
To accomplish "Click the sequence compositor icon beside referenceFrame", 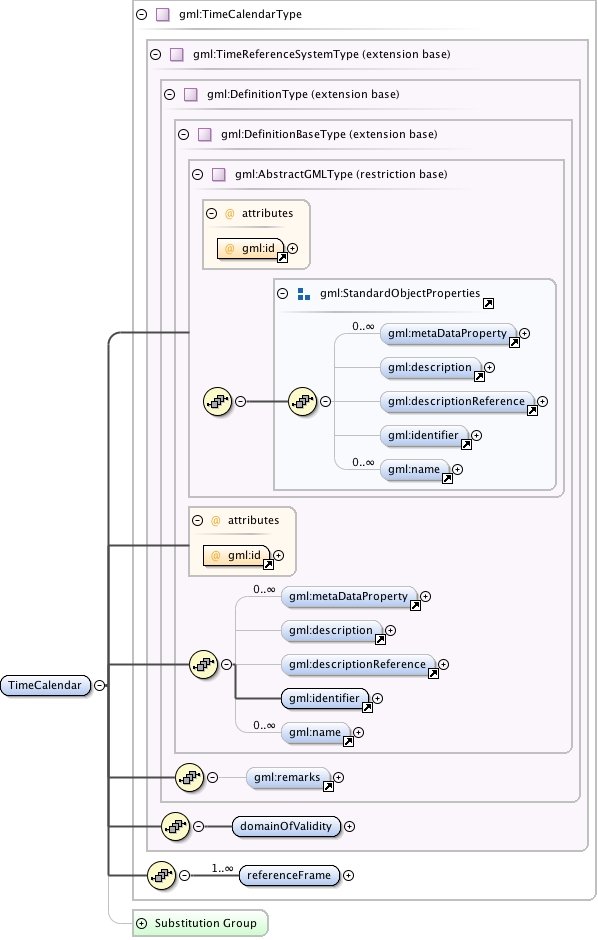I will tap(161, 875).
